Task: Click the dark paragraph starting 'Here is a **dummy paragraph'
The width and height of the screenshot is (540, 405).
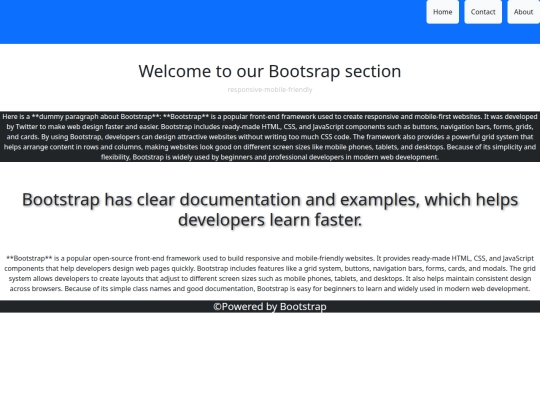Action: 270,137
